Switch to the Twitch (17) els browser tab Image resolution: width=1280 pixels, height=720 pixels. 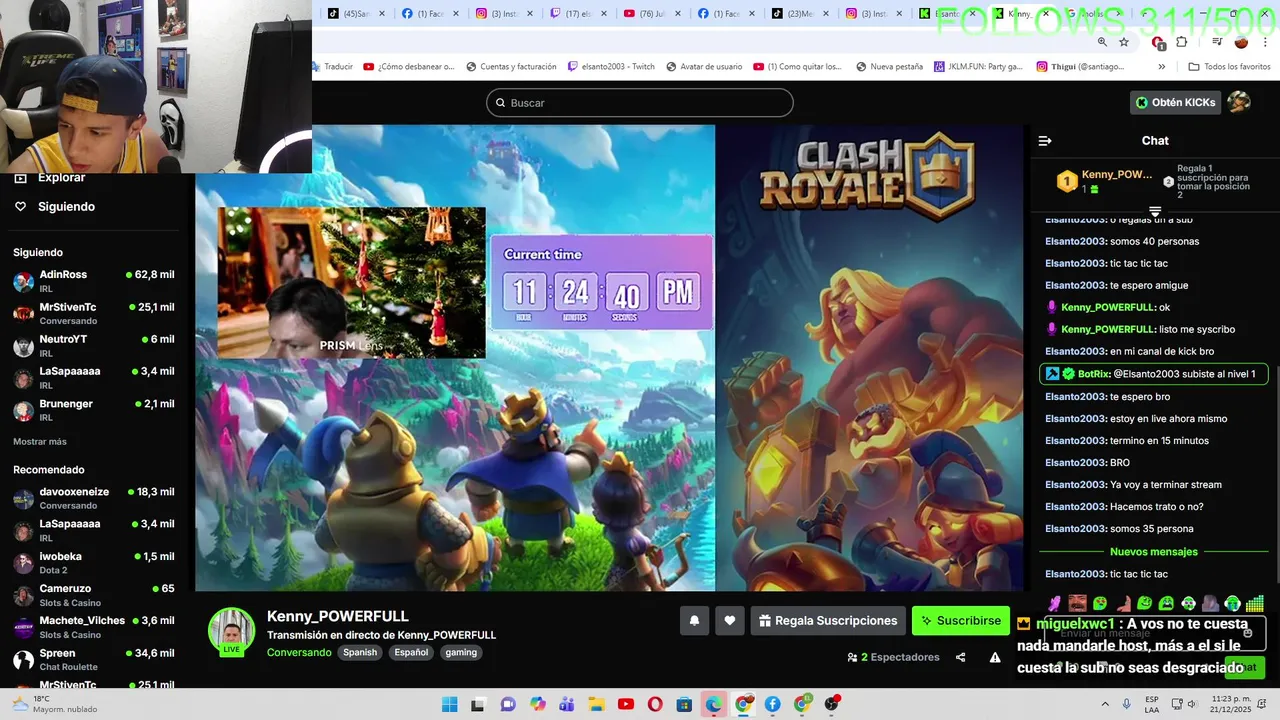tap(578, 13)
